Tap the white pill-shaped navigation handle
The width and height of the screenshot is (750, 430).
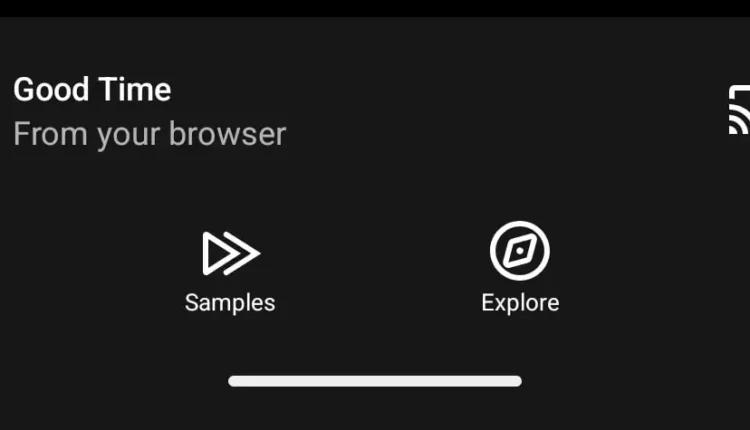click(x=375, y=381)
